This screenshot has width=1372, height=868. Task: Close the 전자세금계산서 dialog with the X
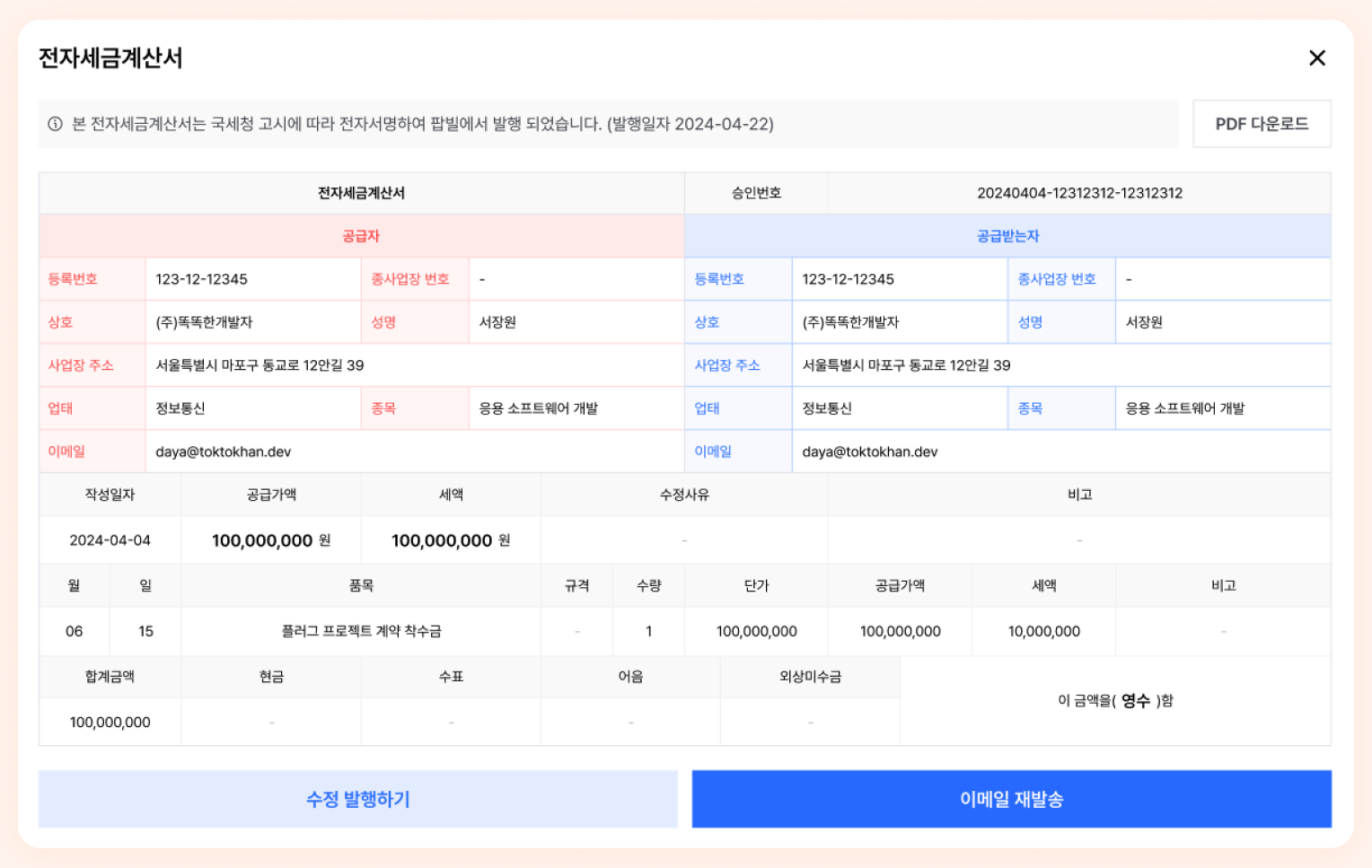click(1316, 58)
